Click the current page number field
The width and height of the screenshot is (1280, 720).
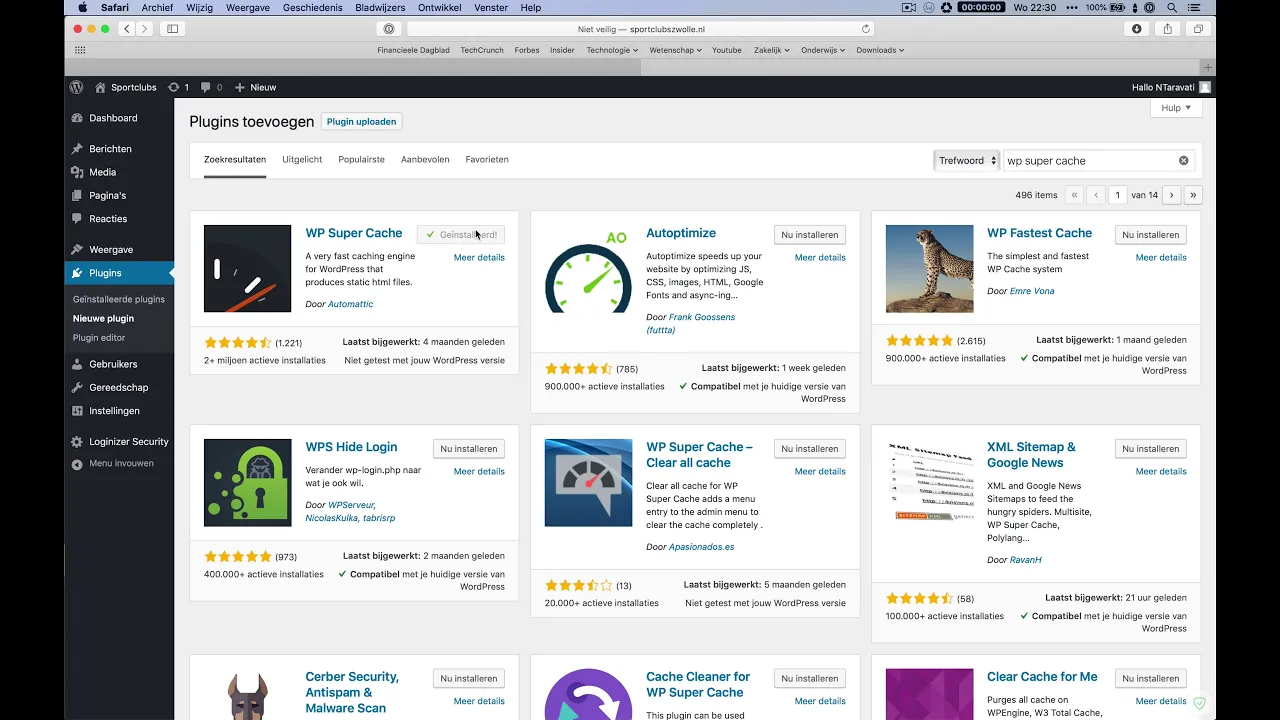(1118, 195)
